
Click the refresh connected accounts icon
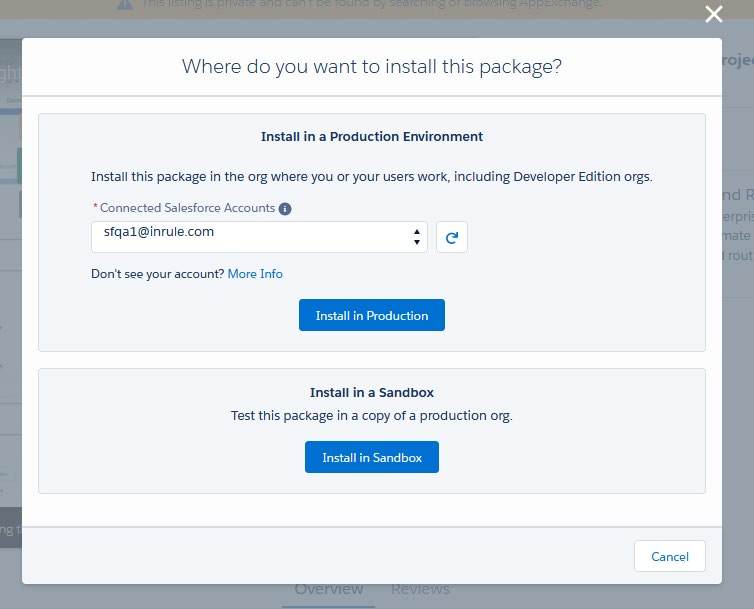452,237
